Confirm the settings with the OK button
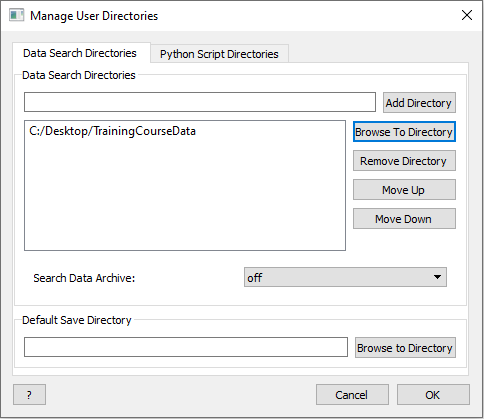 (433, 395)
